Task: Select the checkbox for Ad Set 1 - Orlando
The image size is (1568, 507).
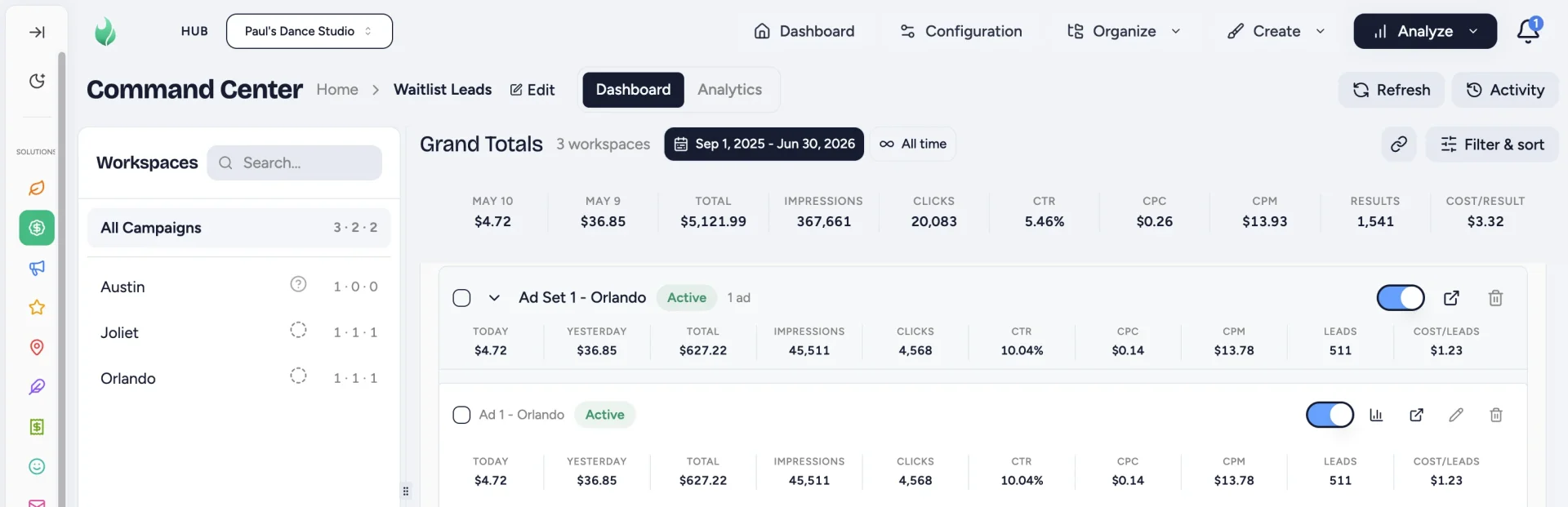Action: [x=461, y=298]
